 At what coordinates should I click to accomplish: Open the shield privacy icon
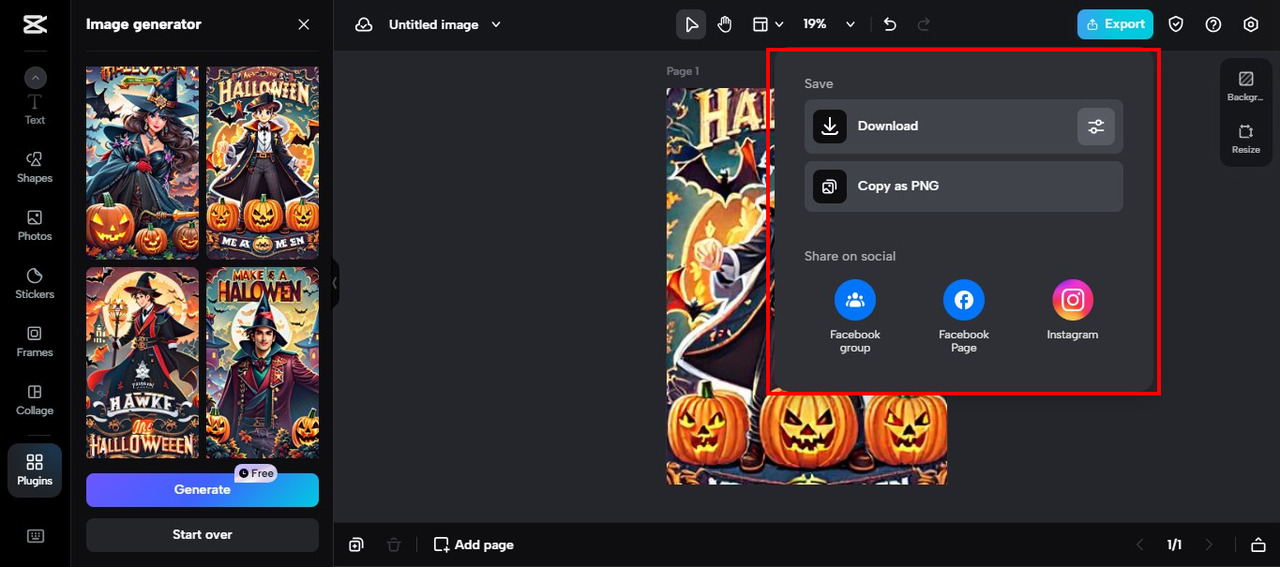click(x=1176, y=24)
